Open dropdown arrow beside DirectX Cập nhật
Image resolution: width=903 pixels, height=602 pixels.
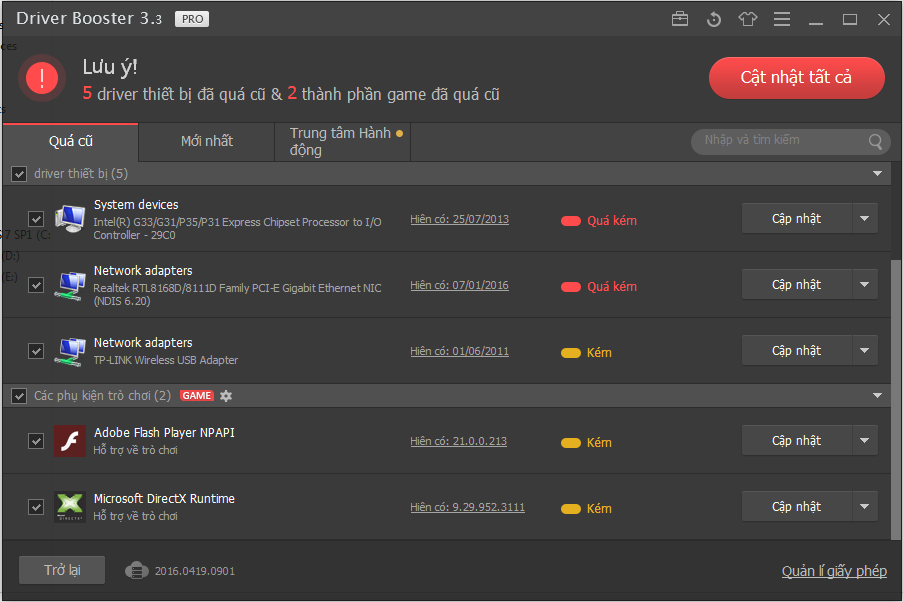pyautogui.click(x=864, y=506)
